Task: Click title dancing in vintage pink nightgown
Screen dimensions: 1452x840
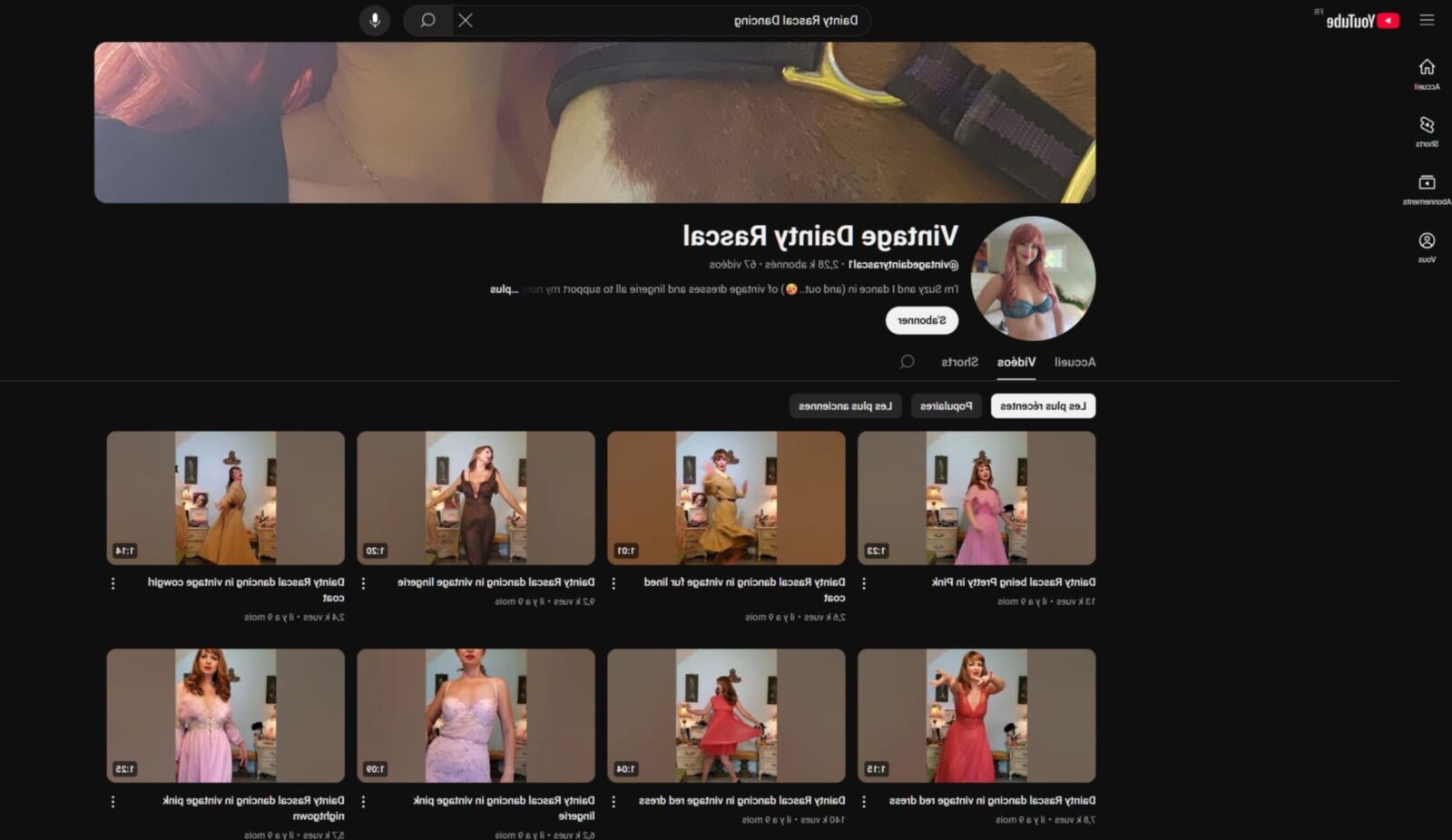Action: 253,808
